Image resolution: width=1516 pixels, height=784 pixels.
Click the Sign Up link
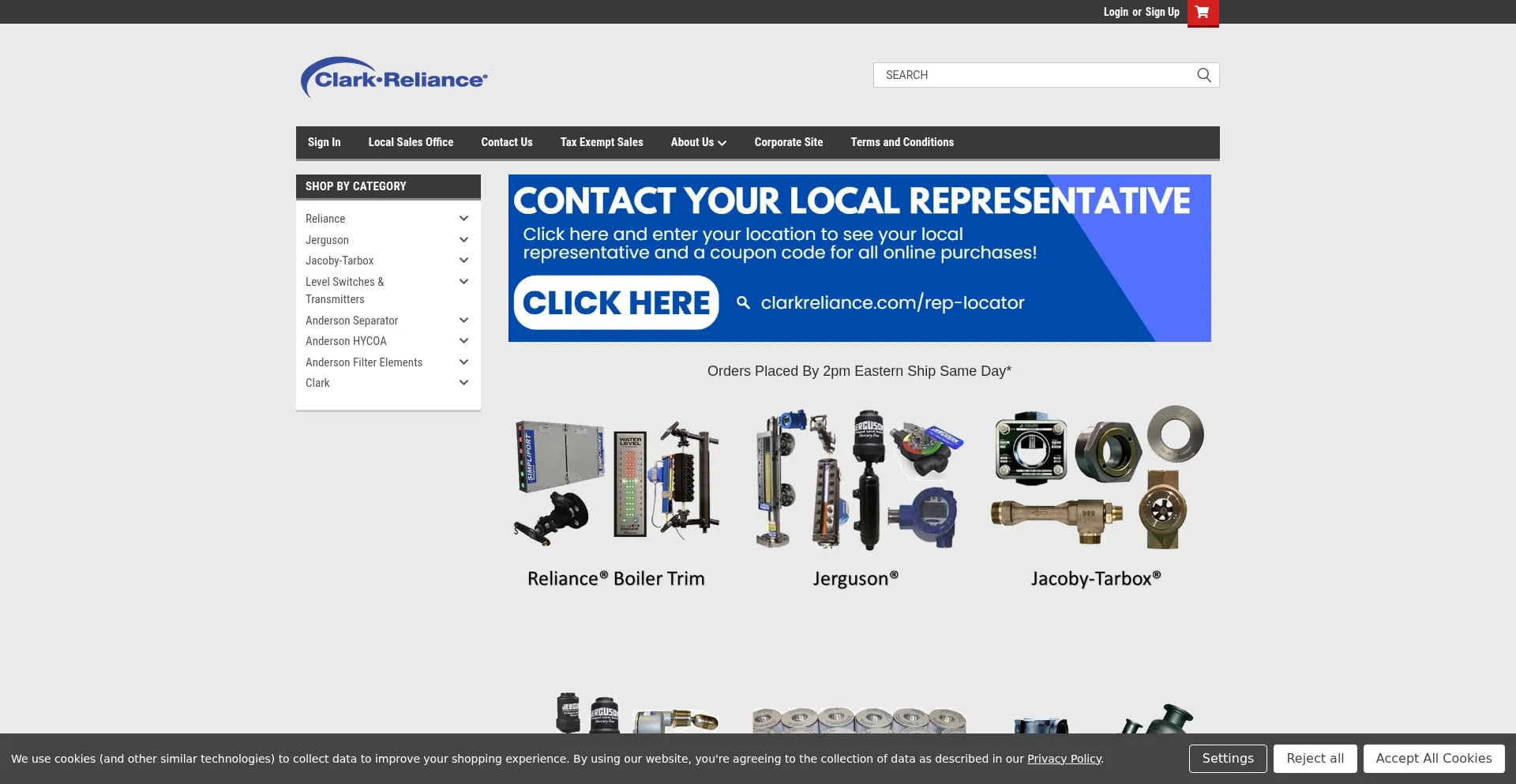(x=1162, y=12)
